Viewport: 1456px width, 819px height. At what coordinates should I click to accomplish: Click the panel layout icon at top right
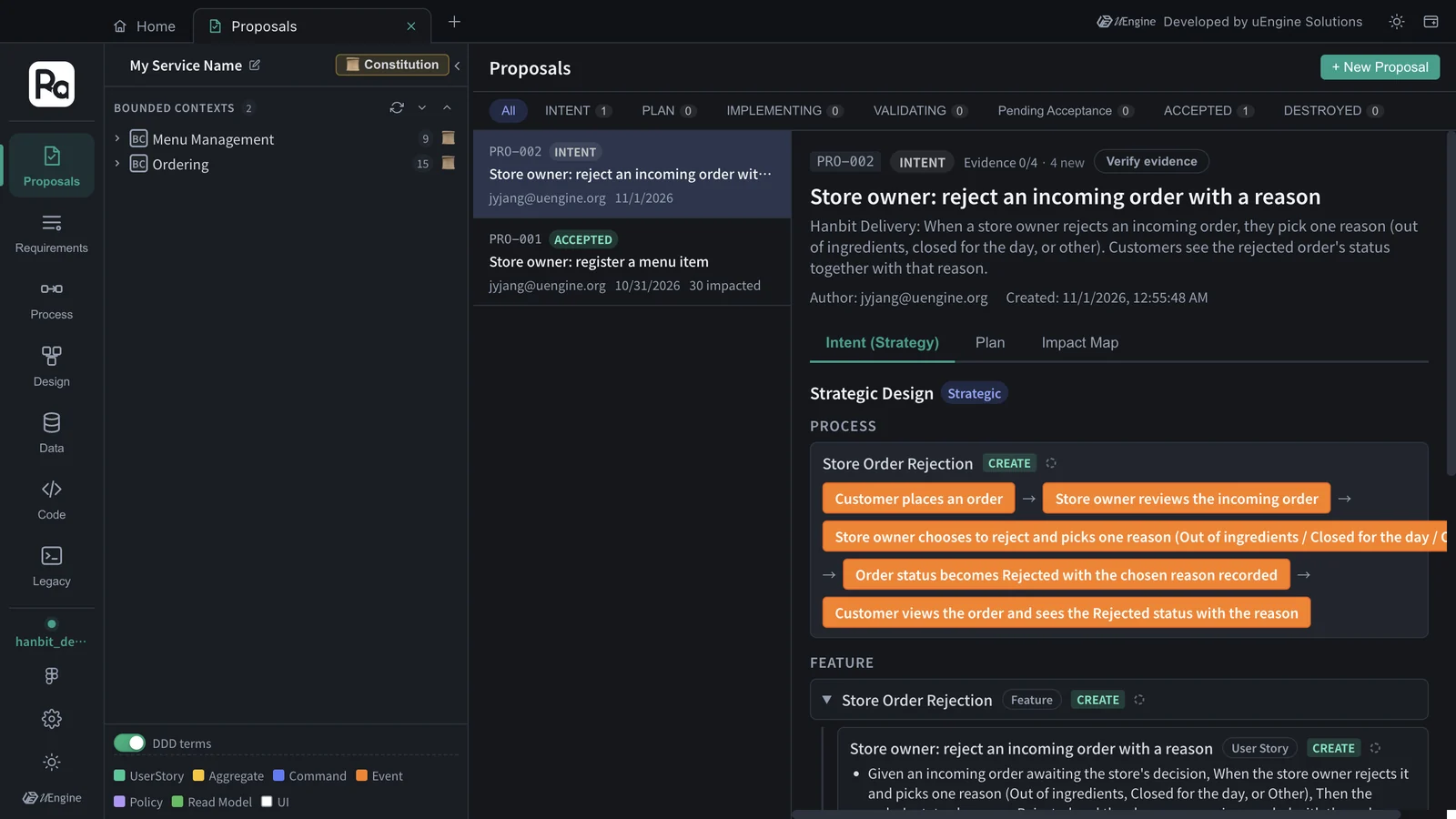(x=1431, y=22)
